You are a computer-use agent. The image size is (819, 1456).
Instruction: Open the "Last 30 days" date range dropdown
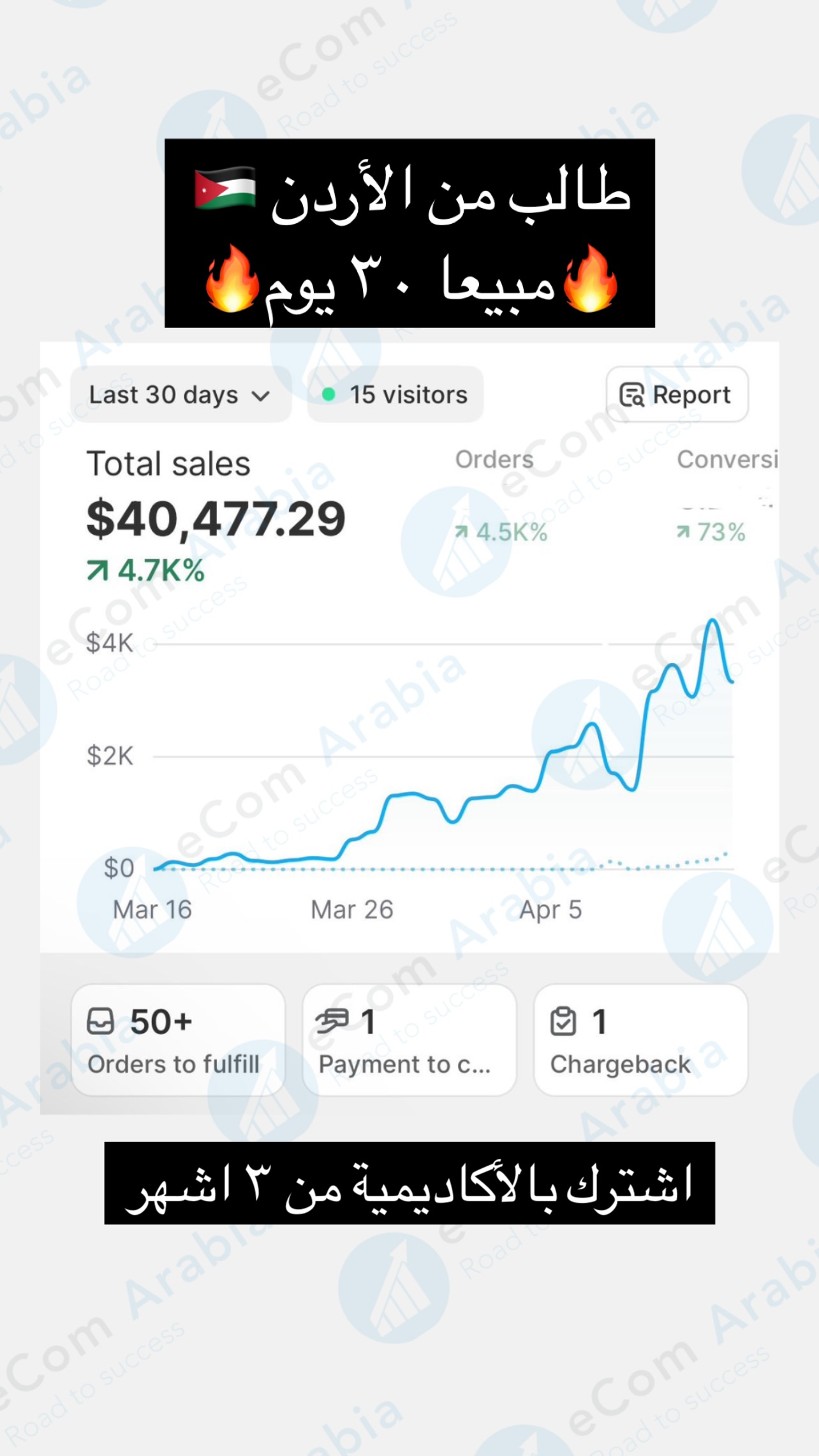[x=180, y=395]
